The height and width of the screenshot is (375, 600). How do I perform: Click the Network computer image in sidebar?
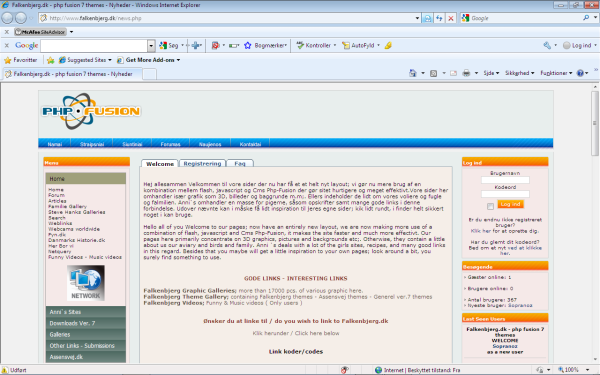(86, 283)
